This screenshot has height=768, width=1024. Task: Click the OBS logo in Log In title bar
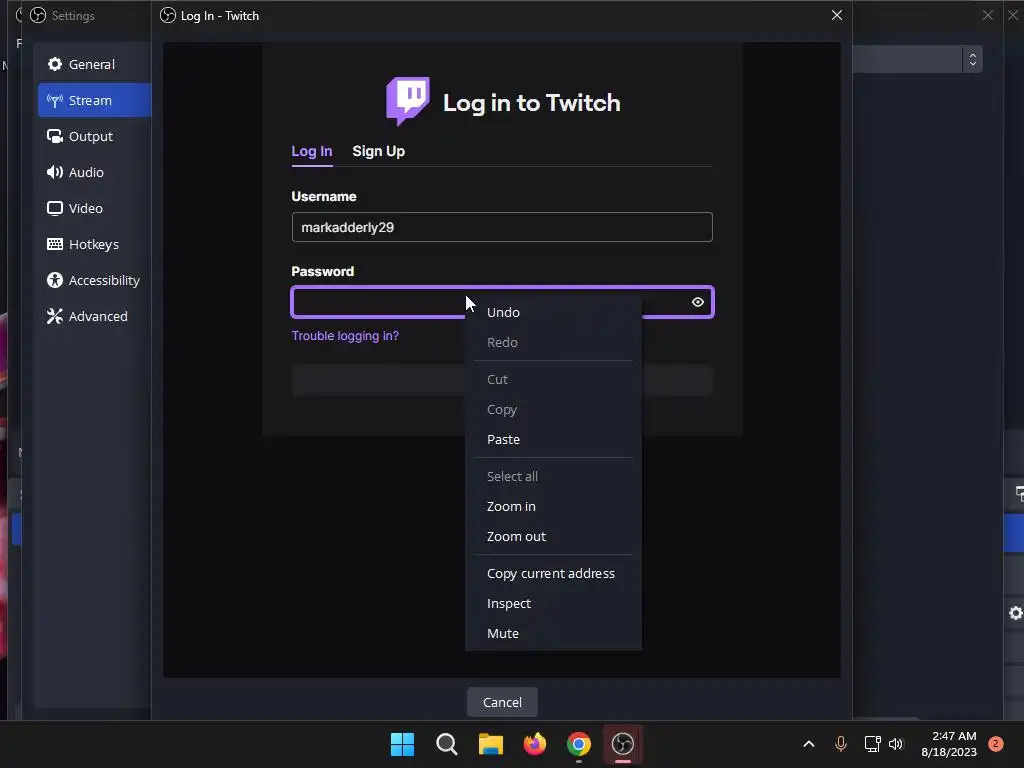(x=168, y=15)
